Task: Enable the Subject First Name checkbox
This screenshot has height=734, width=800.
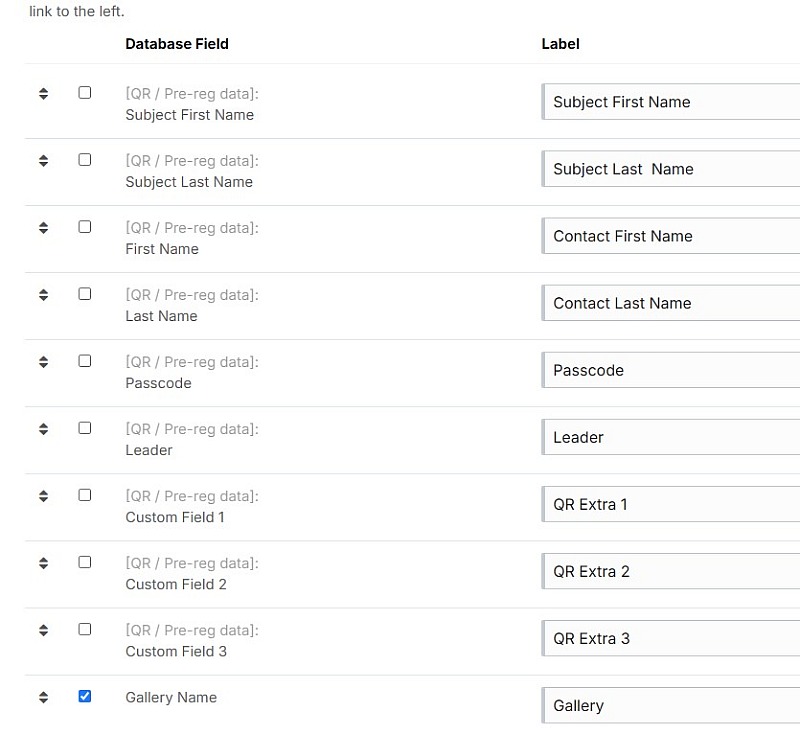Action: pos(85,92)
